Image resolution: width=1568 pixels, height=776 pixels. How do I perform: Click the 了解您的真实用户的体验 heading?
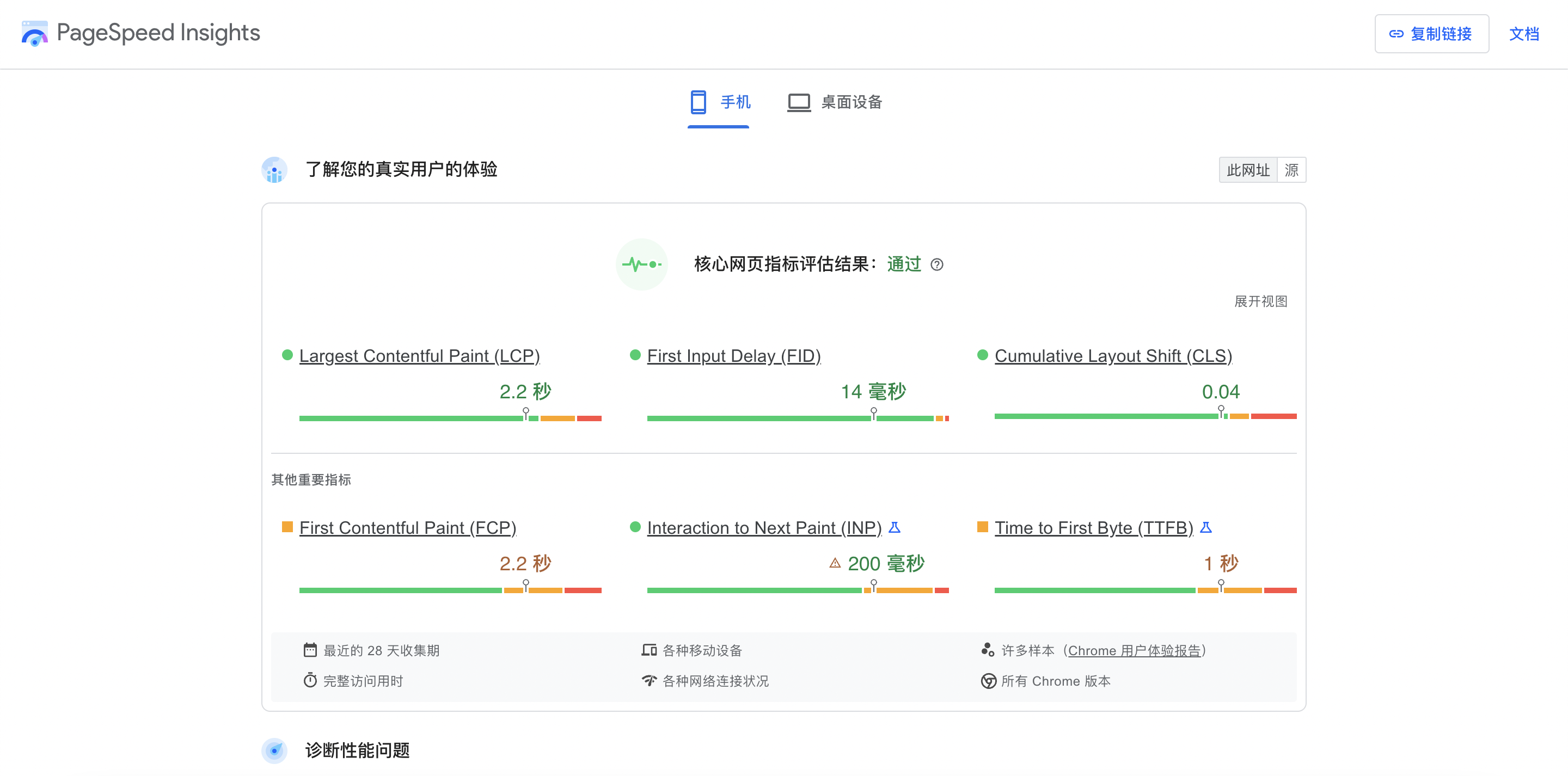(x=401, y=169)
